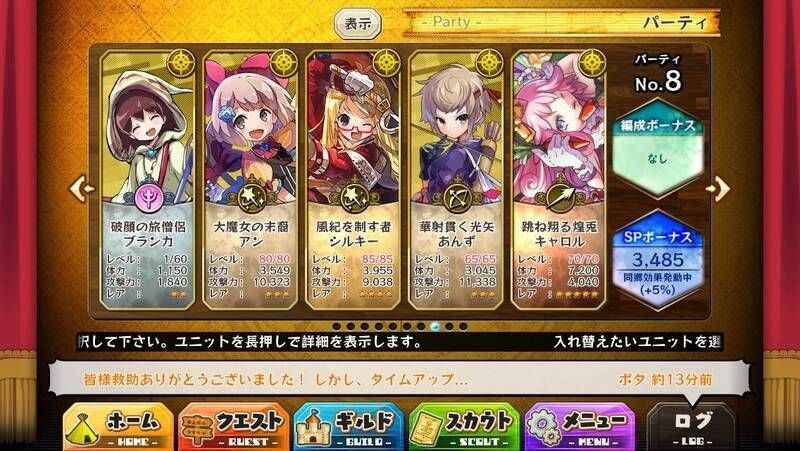Tap the gold compass emblem on シルキー's card
The image size is (800, 451).
point(386,63)
